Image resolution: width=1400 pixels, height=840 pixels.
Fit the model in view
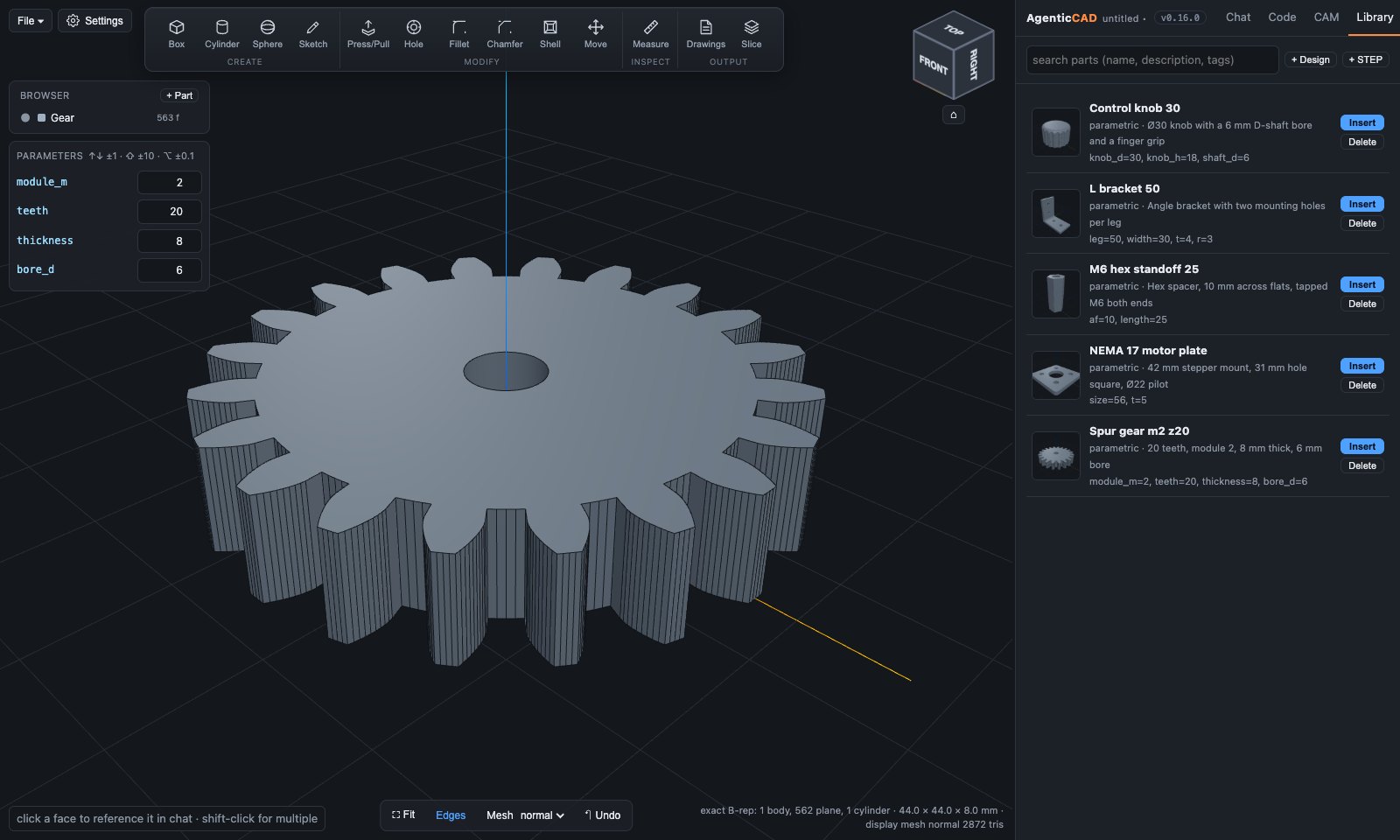click(x=403, y=815)
